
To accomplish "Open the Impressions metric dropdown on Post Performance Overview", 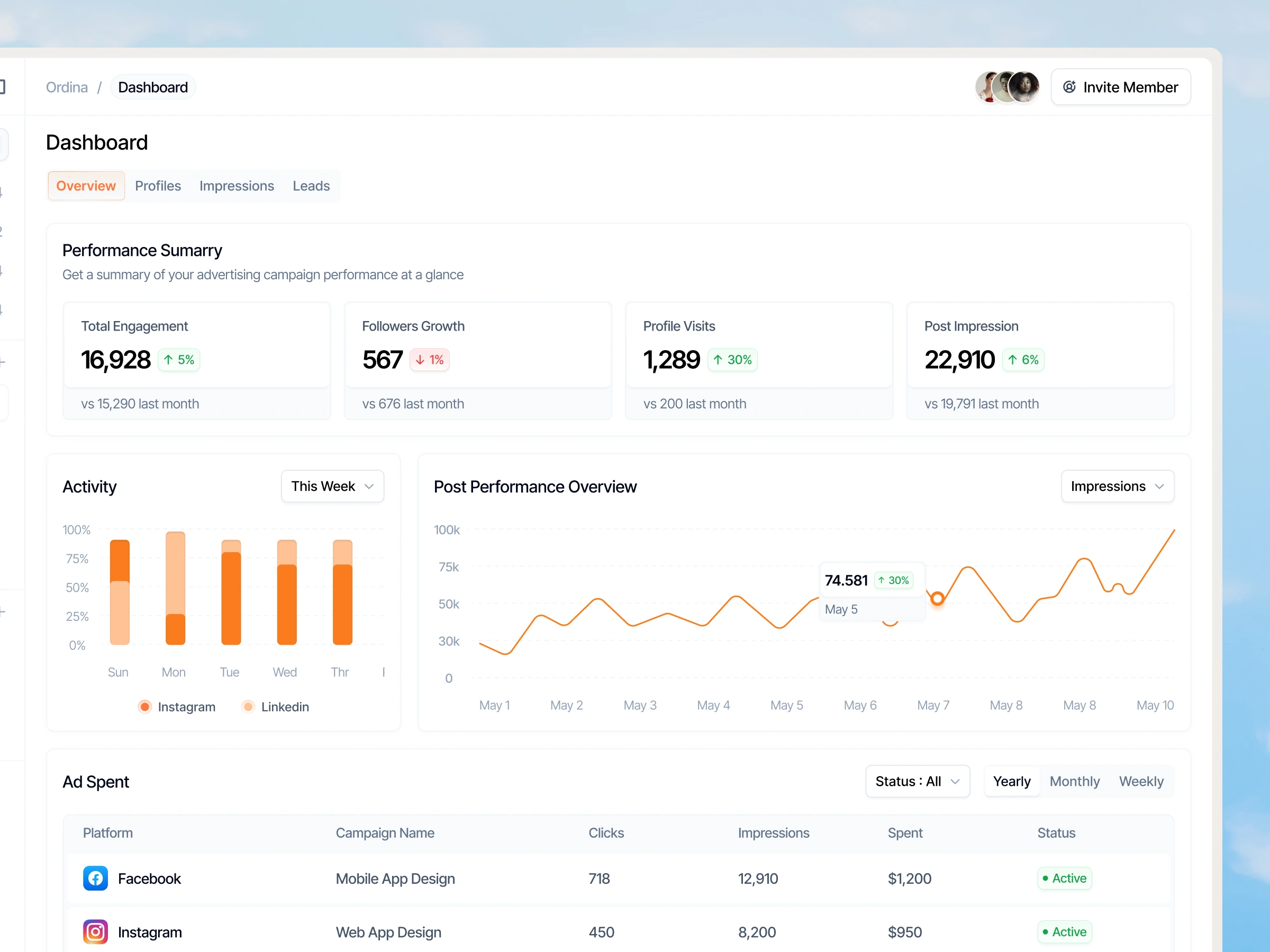I will point(1117,486).
